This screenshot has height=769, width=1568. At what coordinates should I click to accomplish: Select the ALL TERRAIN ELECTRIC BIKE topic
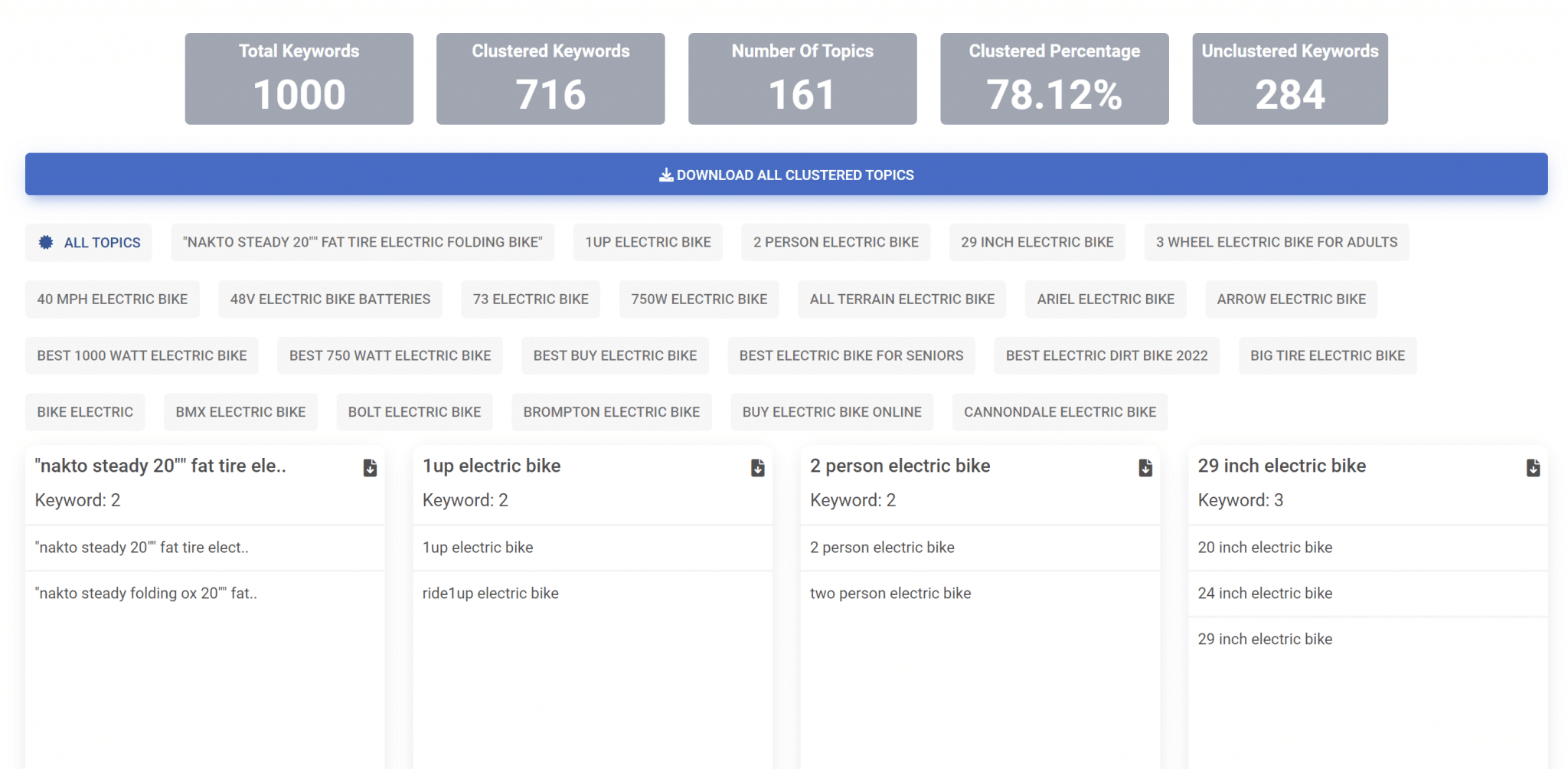pos(902,299)
